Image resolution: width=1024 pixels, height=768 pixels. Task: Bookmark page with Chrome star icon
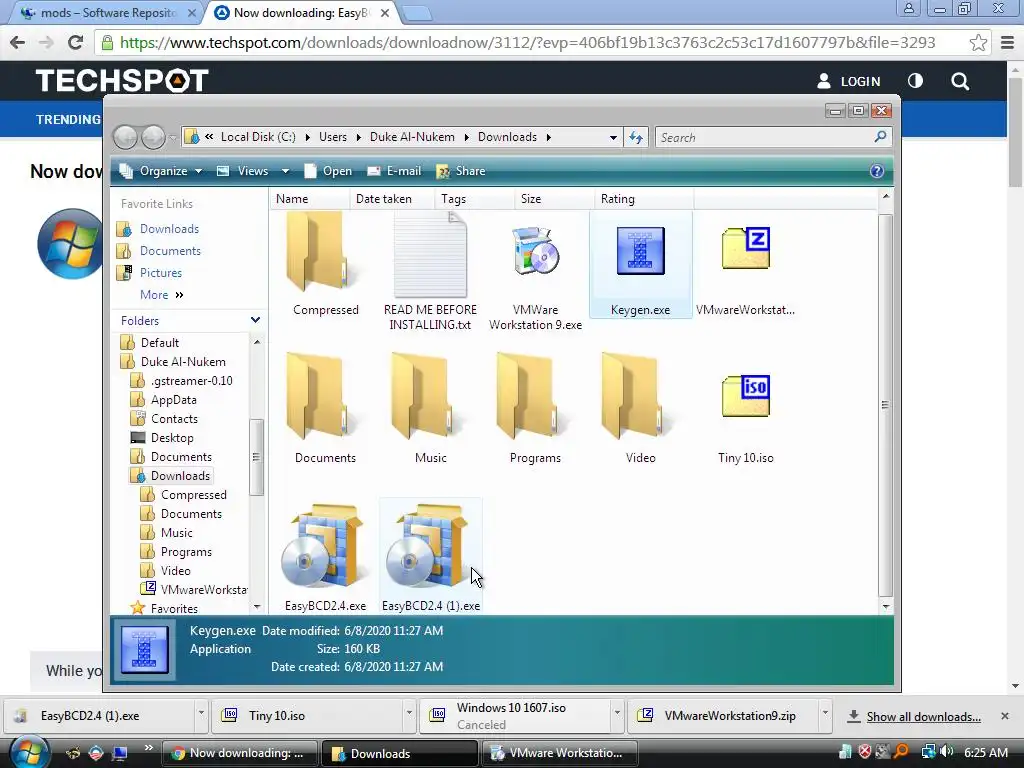tap(978, 43)
